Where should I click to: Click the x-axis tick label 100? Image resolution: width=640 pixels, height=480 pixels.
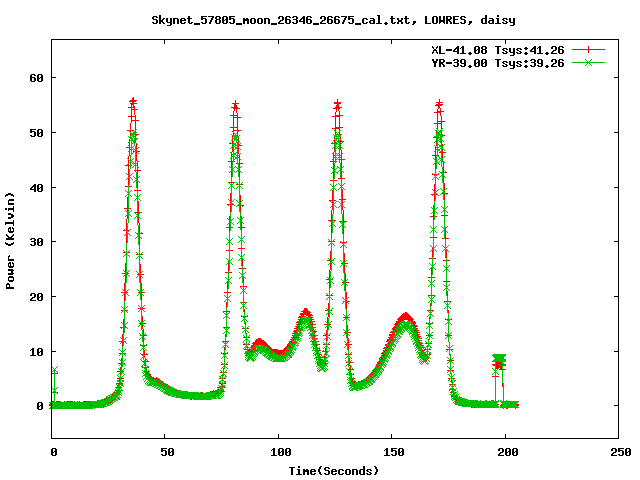281,452
